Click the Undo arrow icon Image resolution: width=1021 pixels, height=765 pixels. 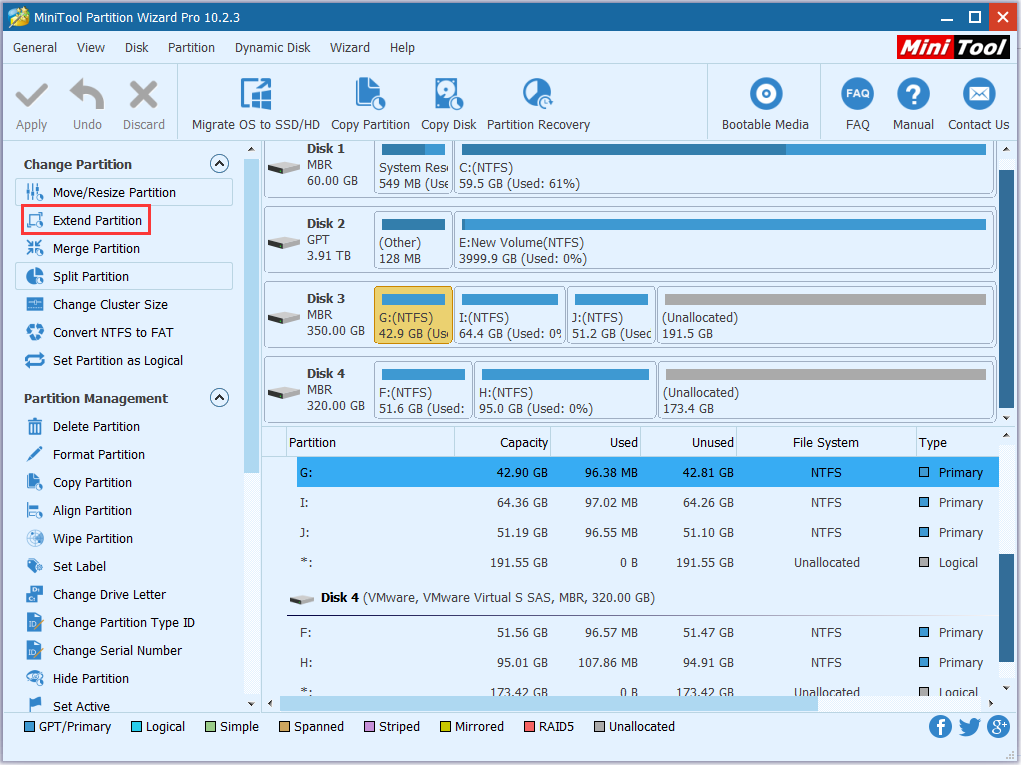pyautogui.click(x=87, y=95)
